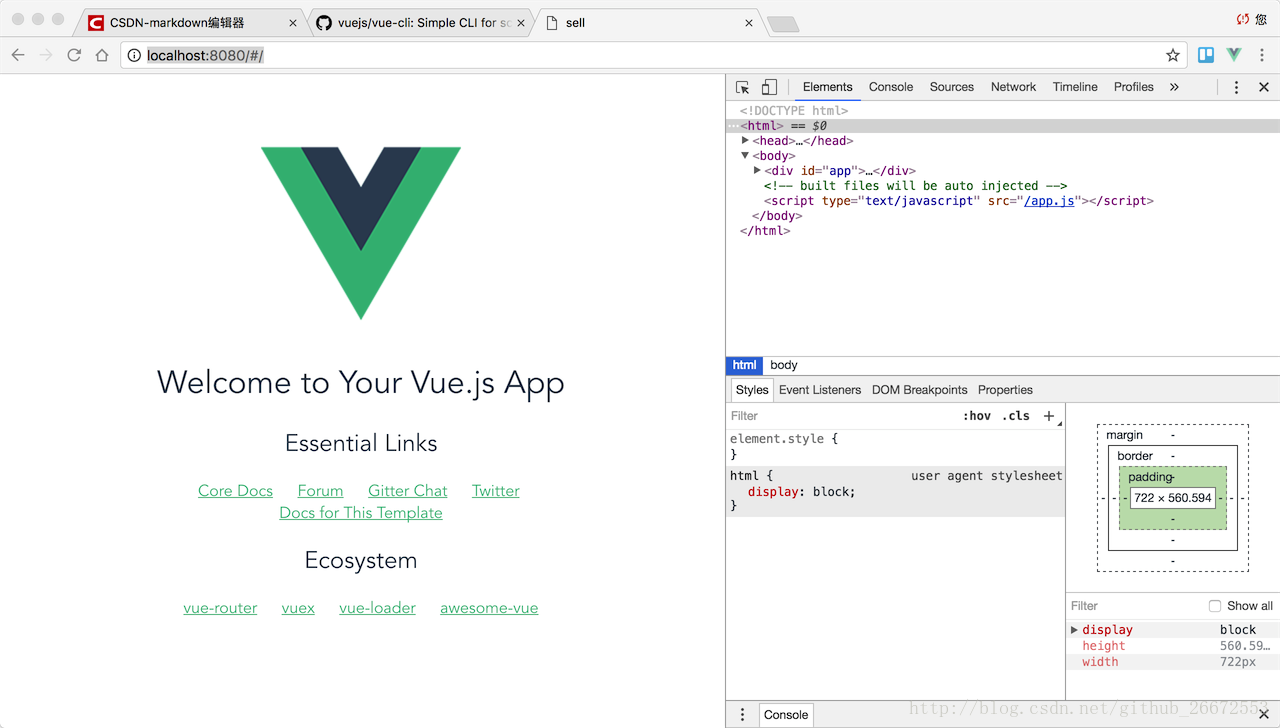Toggle the device toolbar icon
The height and width of the screenshot is (728, 1280).
[769, 87]
